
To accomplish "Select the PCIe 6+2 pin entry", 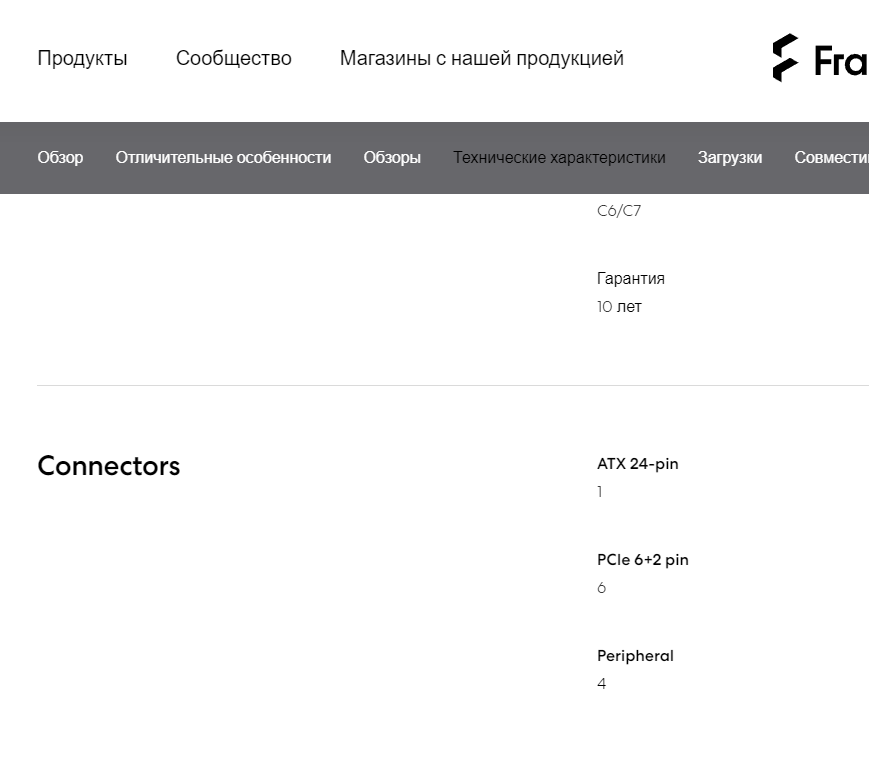I will [x=642, y=559].
